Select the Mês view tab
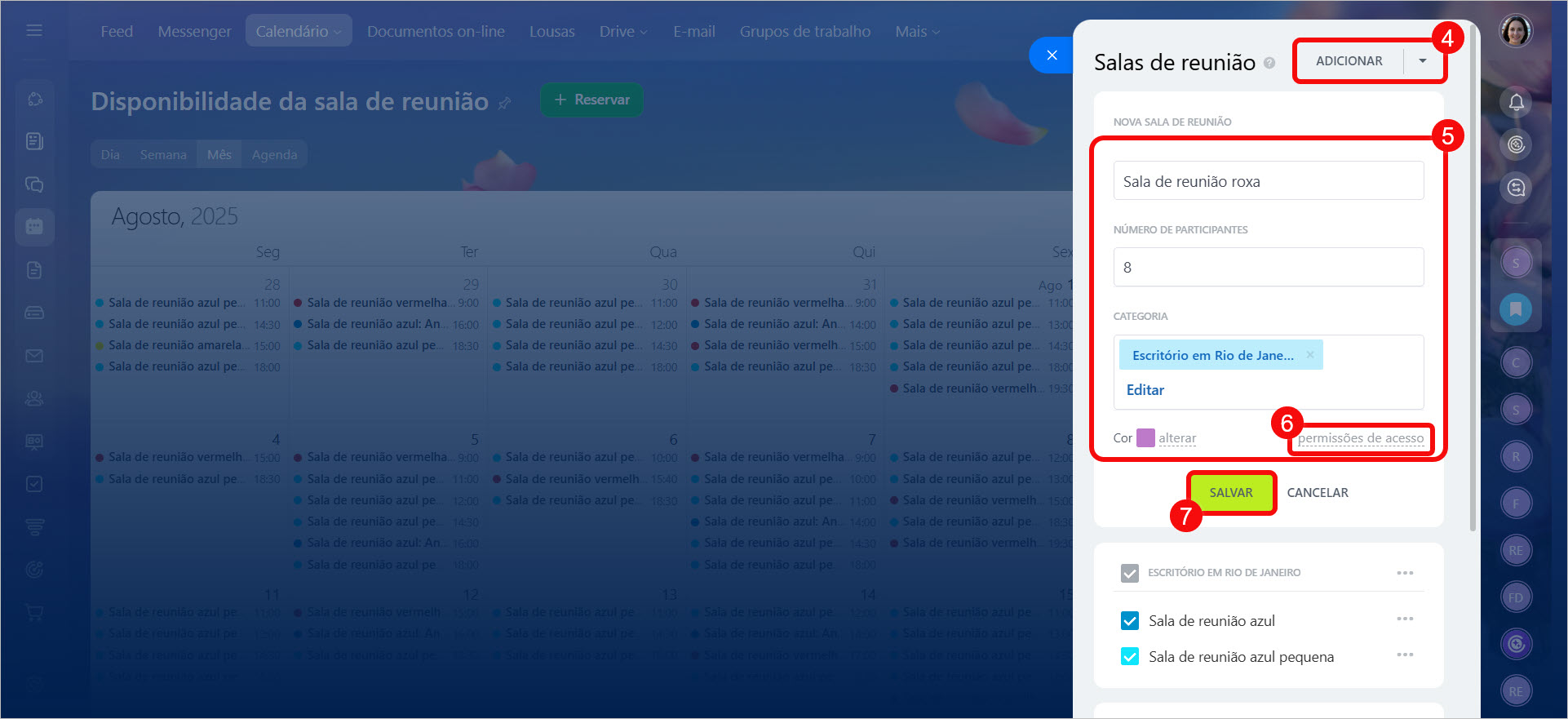Image resolution: width=1568 pixels, height=719 pixels. tap(219, 154)
